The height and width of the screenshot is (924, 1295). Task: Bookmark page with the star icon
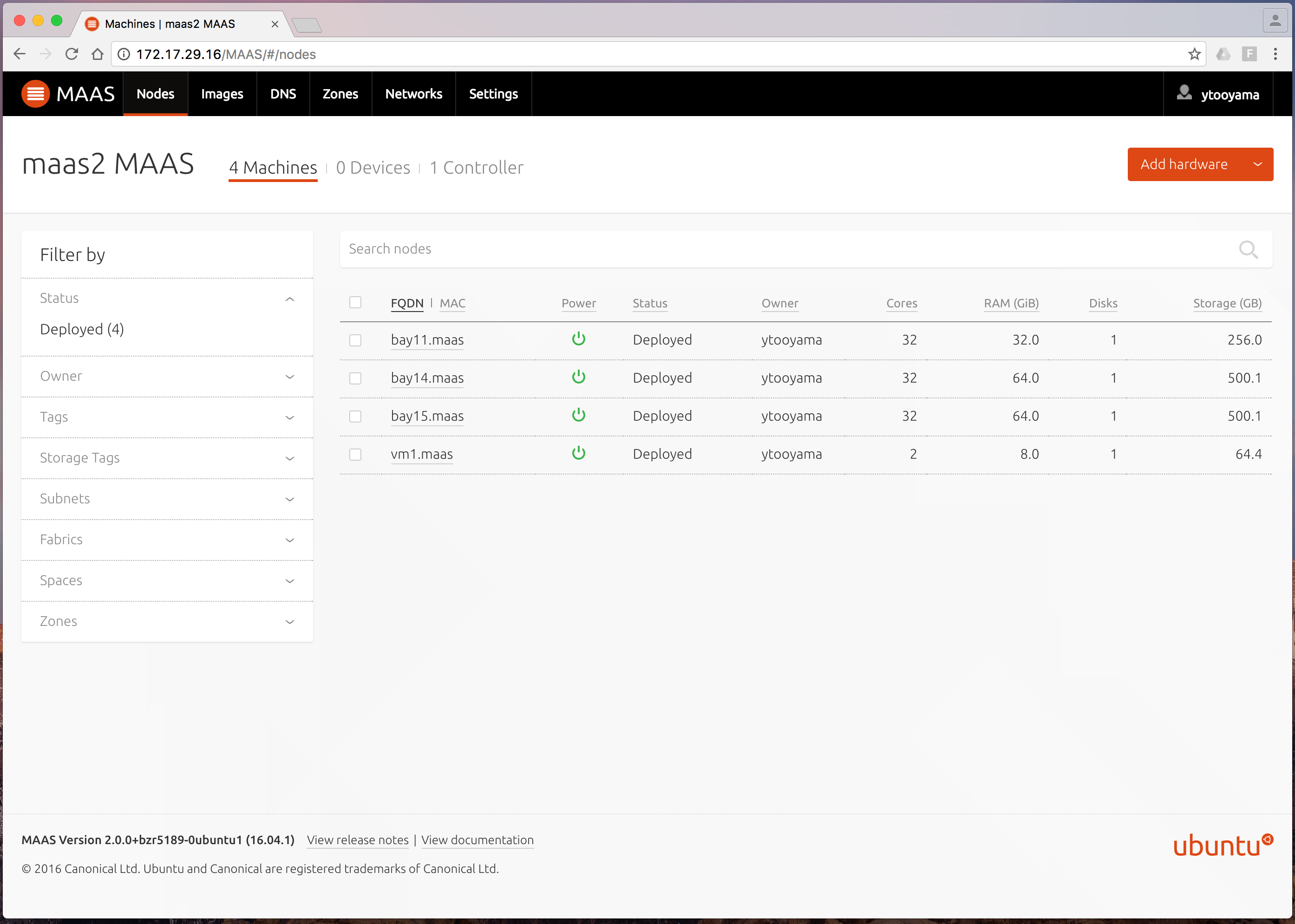click(1194, 54)
